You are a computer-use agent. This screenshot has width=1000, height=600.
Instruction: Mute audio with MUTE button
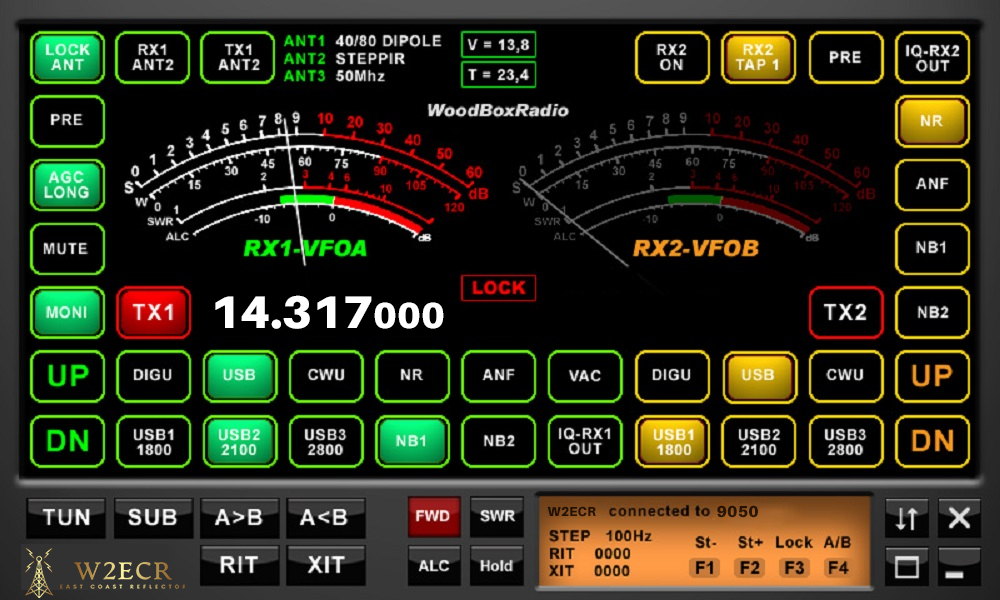click(x=67, y=249)
